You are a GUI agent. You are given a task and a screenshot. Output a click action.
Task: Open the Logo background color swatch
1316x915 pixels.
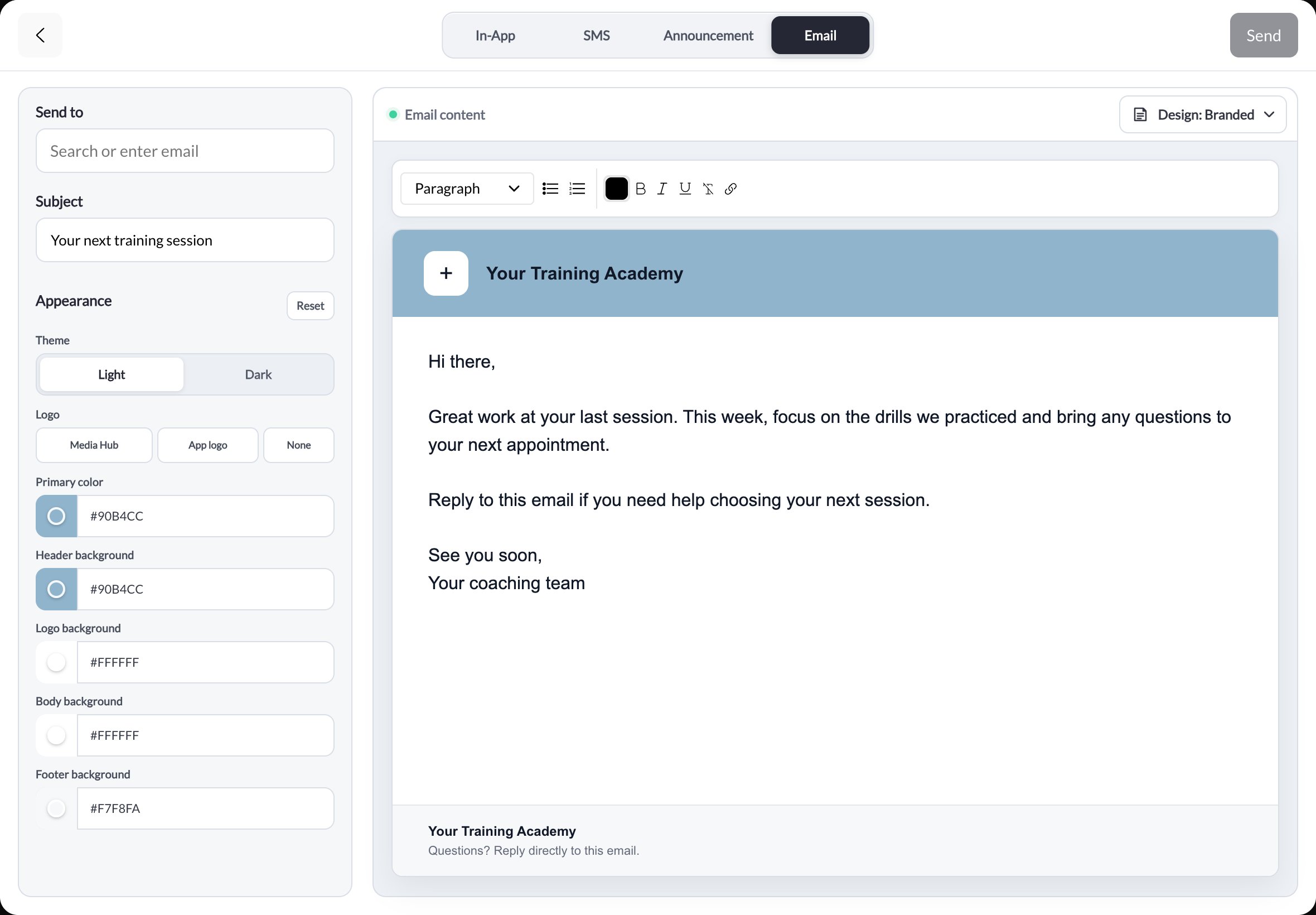coord(56,662)
